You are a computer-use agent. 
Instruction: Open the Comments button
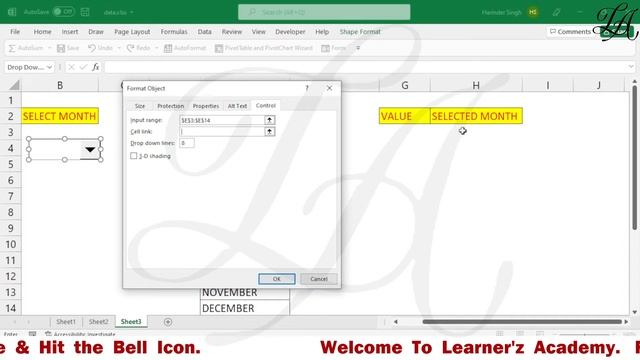click(570, 31)
